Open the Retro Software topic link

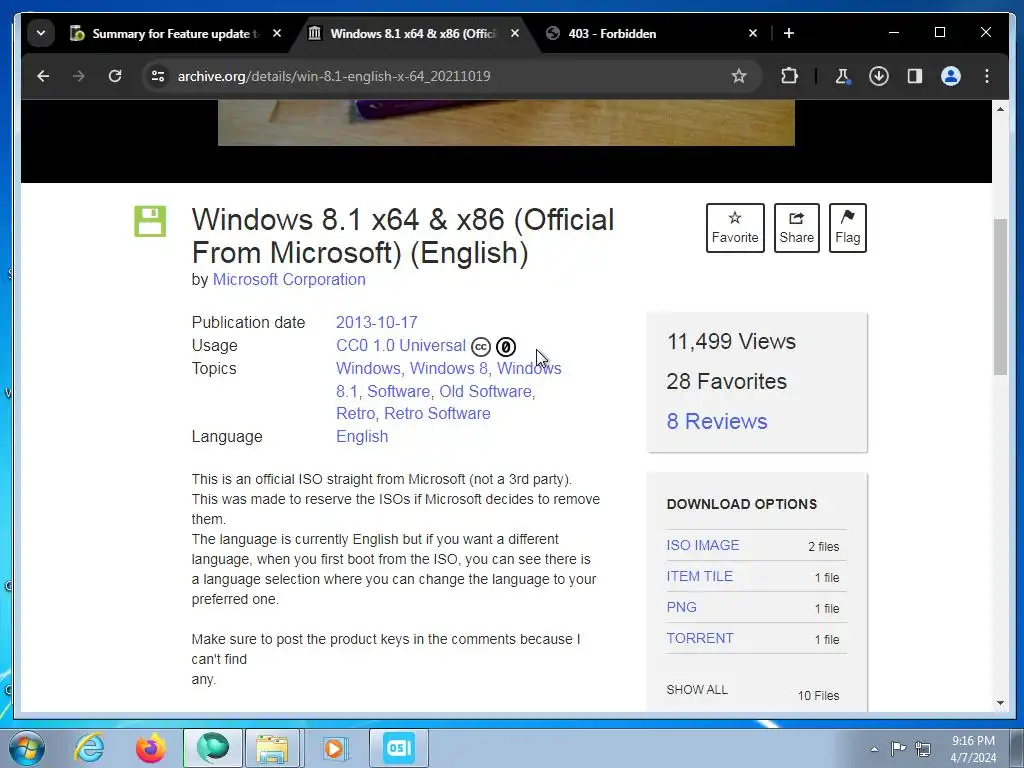coord(437,413)
